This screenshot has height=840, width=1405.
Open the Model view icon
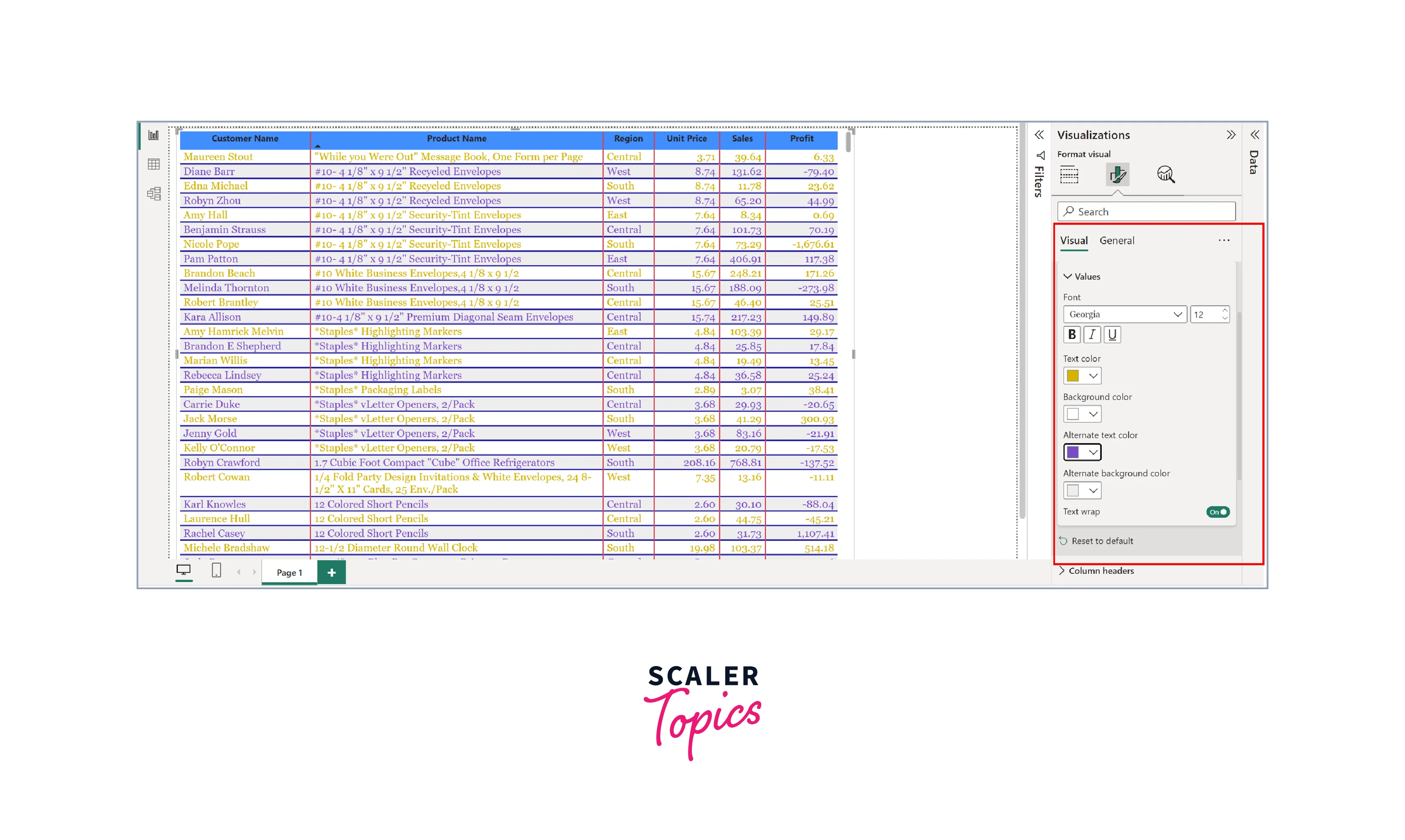[x=153, y=194]
